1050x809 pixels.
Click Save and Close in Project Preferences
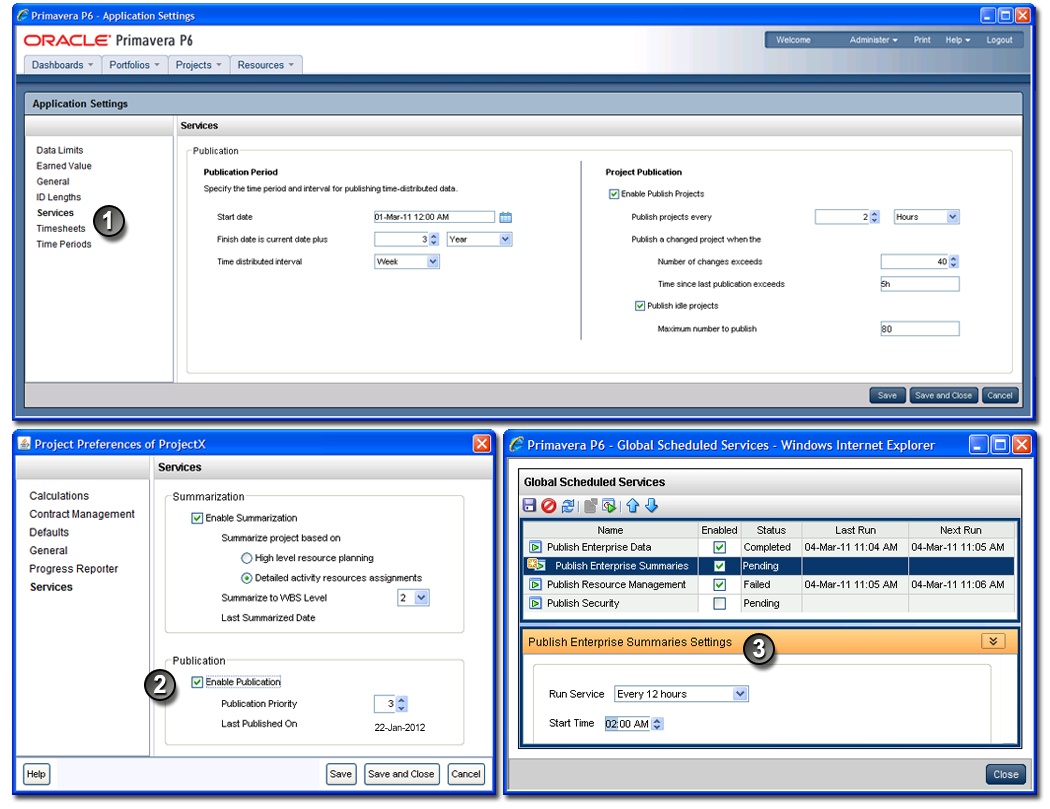click(401, 774)
